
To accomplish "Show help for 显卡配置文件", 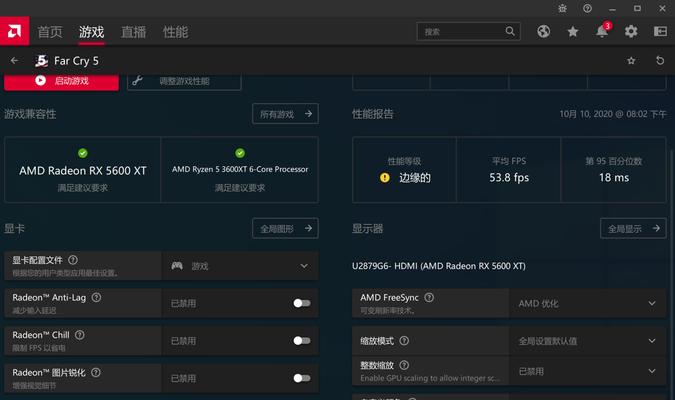I will click(x=73, y=260).
